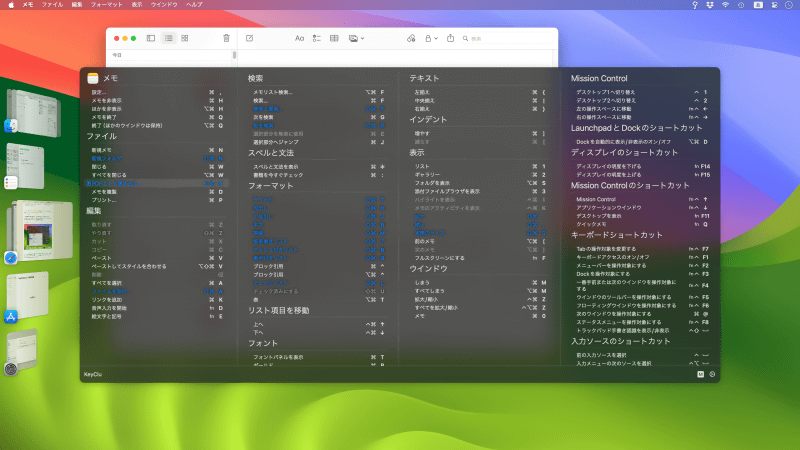Create a new note with compose icon

(249, 38)
